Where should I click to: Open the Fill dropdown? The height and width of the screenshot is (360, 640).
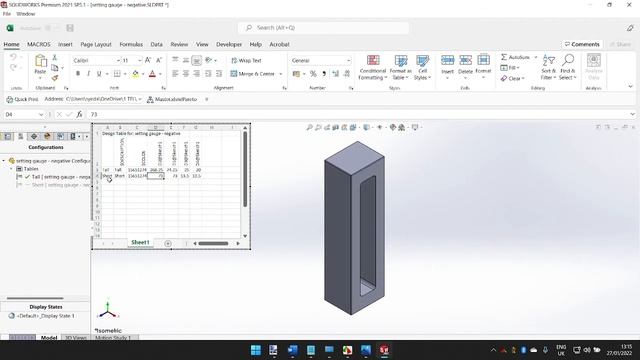[510, 68]
